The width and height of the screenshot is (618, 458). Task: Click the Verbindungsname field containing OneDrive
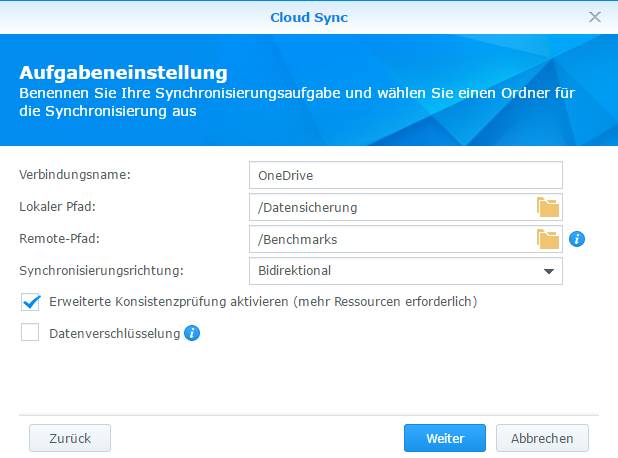pos(406,175)
